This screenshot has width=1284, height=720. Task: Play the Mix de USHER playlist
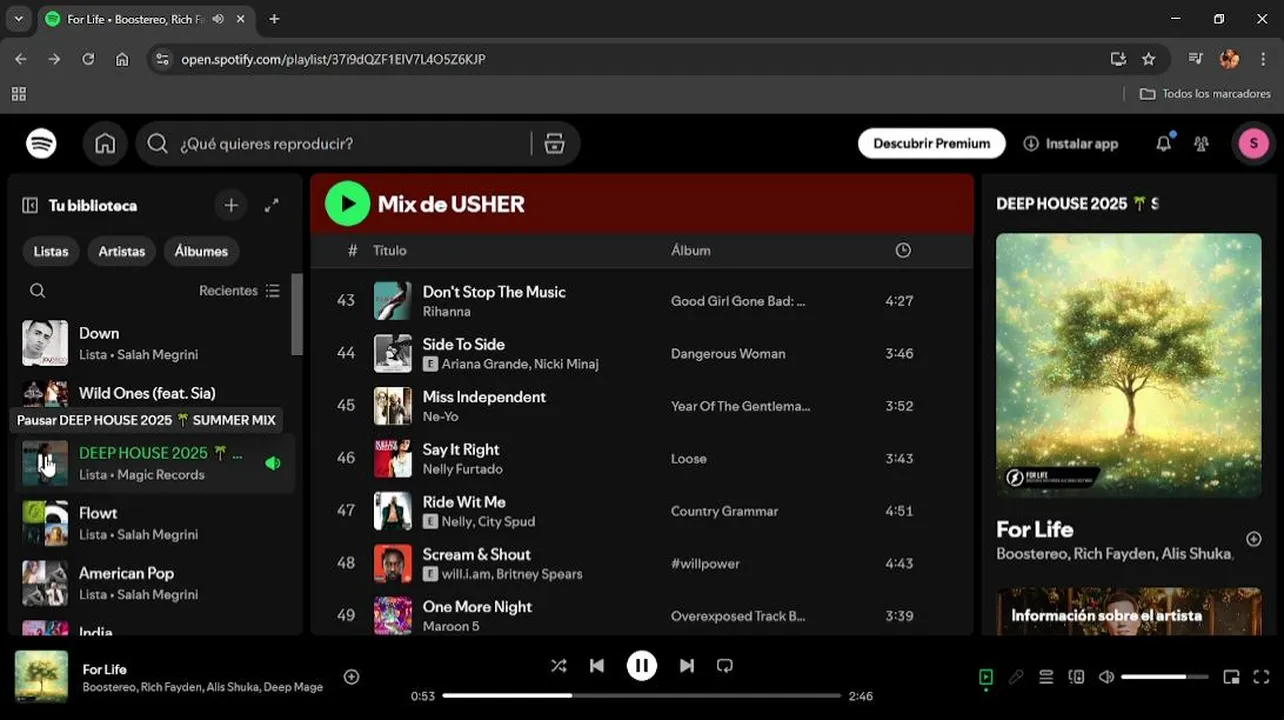[347, 204]
